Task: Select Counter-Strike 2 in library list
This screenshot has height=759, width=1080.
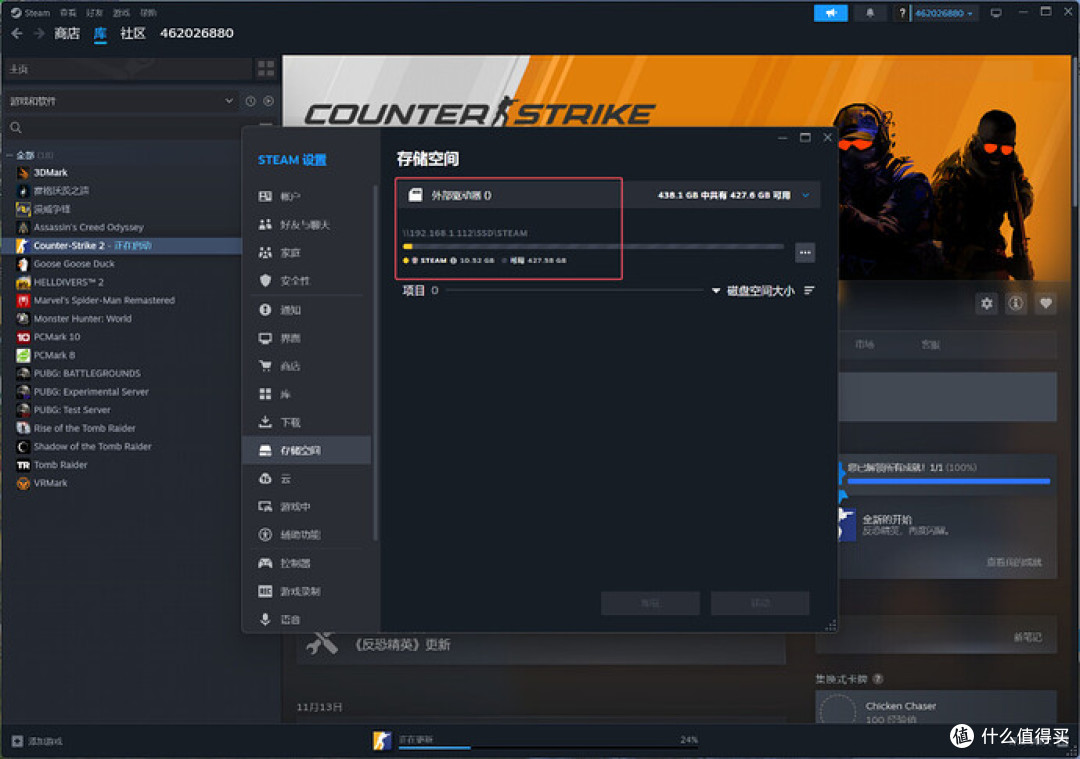Action: click(x=122, y=245)
